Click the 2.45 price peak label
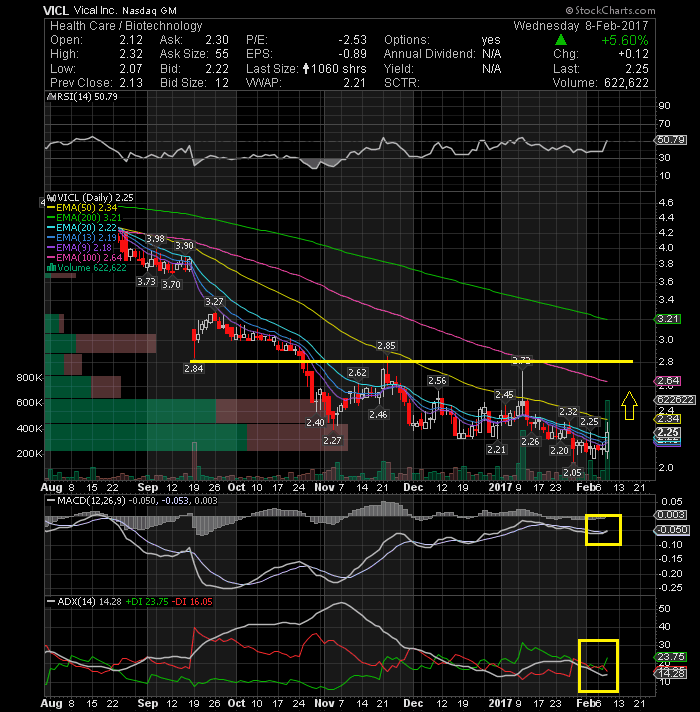700x712 pixels. [504, 395]
